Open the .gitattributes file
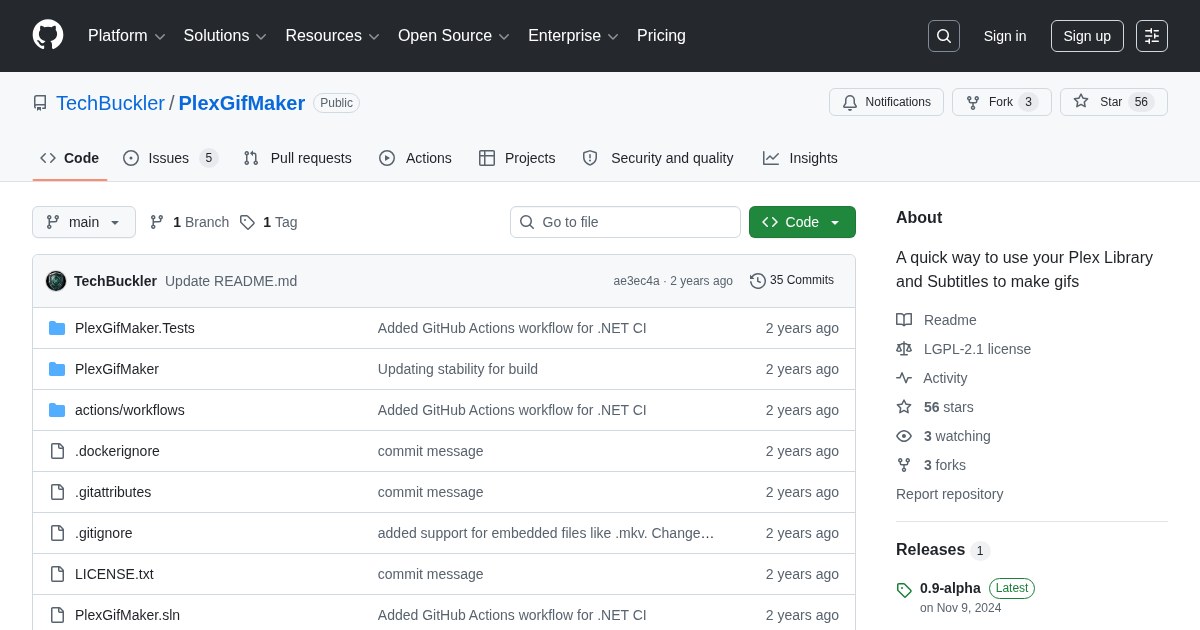 tap(113, 492)
